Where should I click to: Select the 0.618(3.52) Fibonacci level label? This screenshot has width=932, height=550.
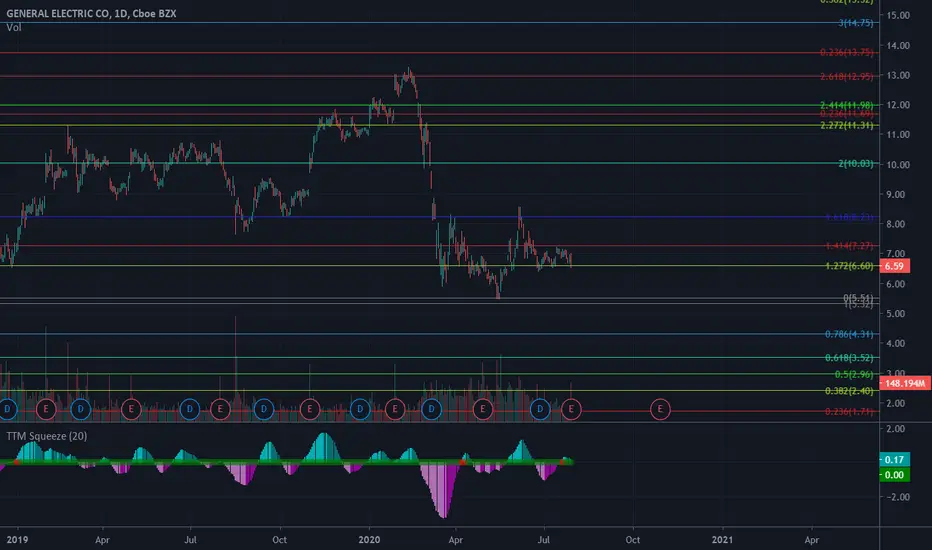(849, 357)
